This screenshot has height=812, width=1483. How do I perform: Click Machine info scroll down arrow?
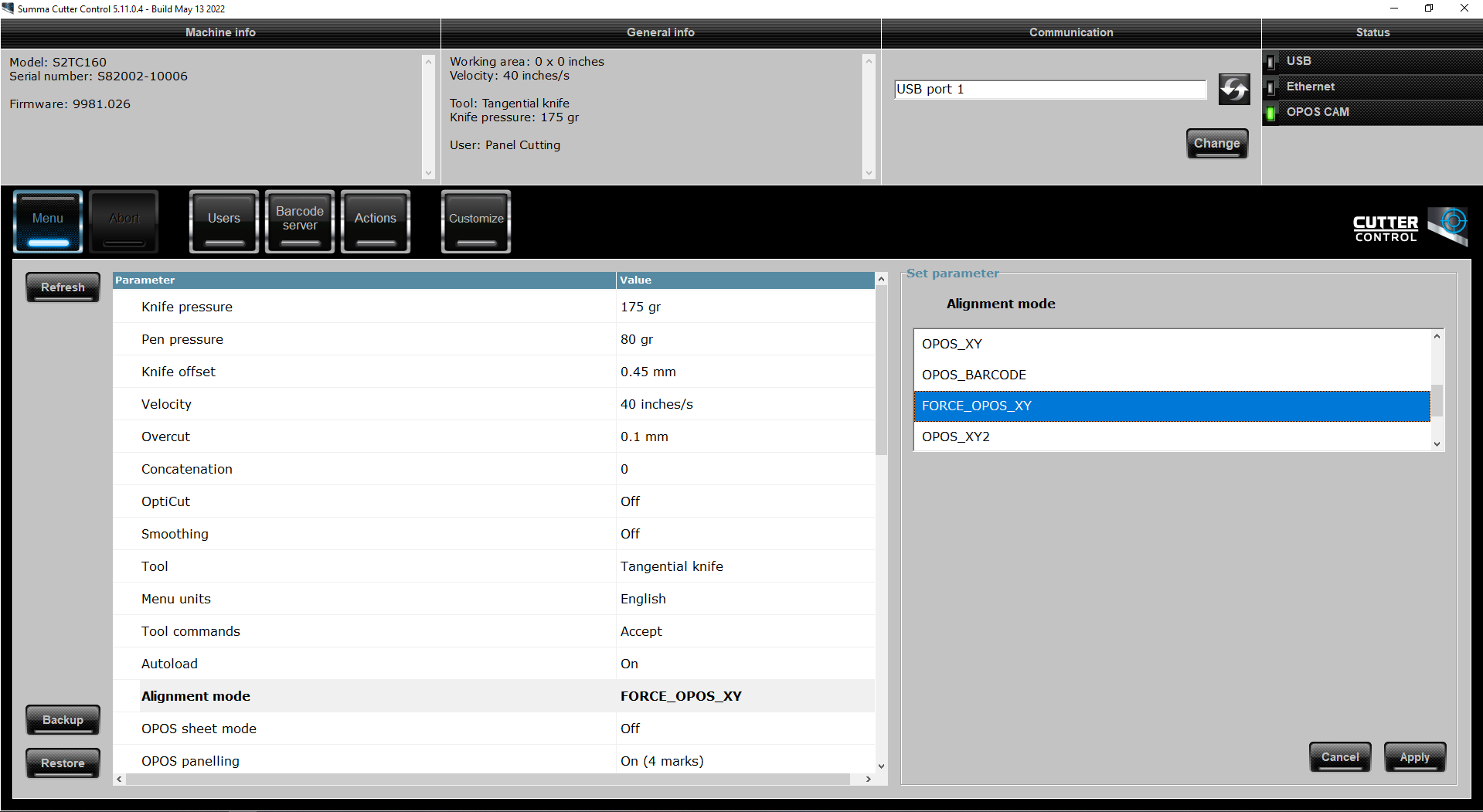(429, 174)
